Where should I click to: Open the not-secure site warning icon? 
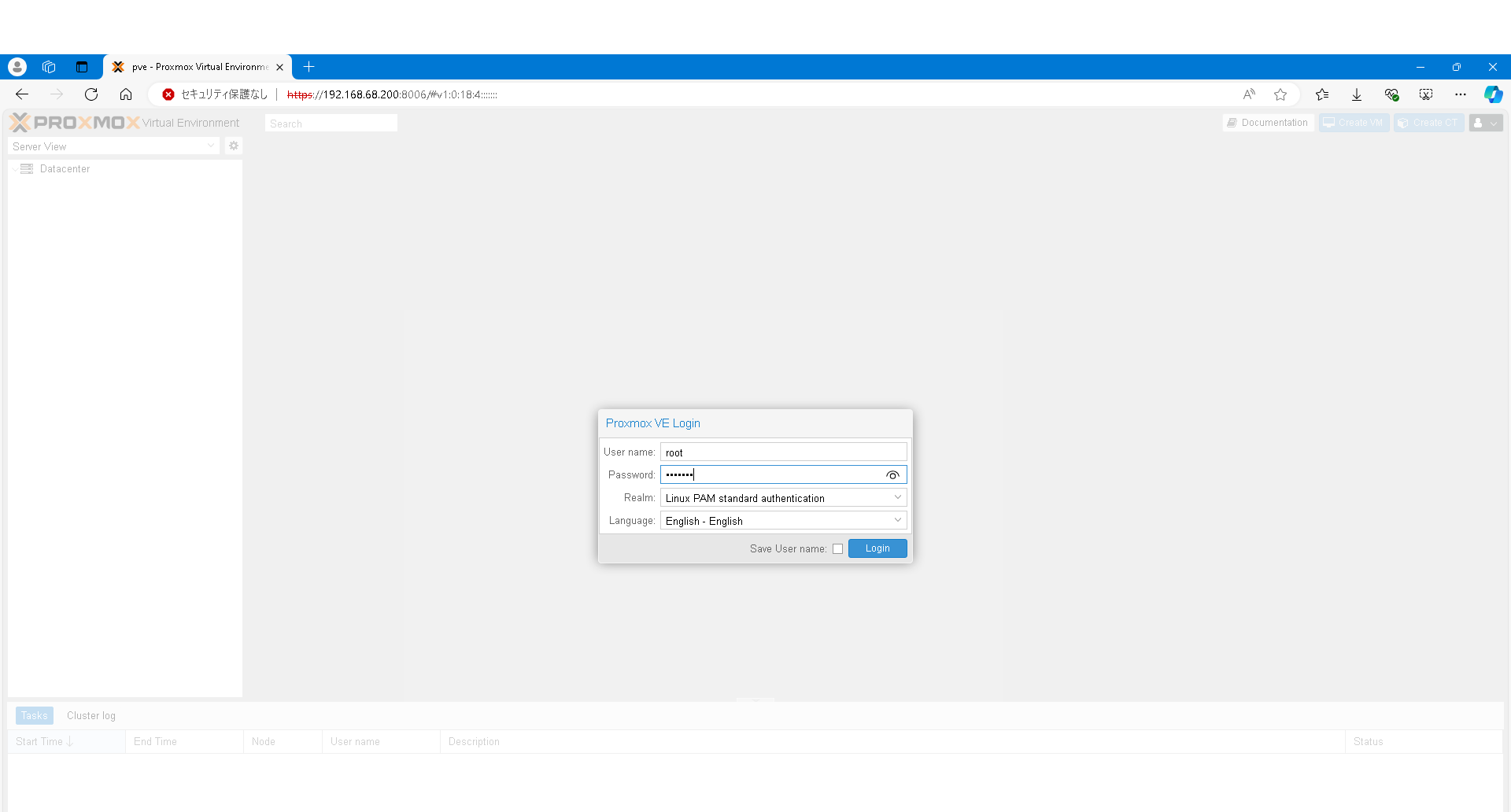(168, 94)
